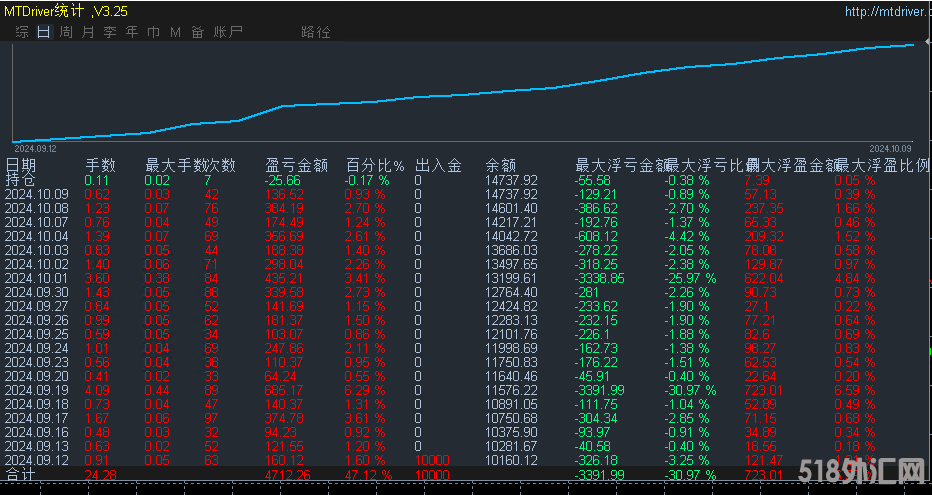Select the 持仓 row label

click(20, 180)
